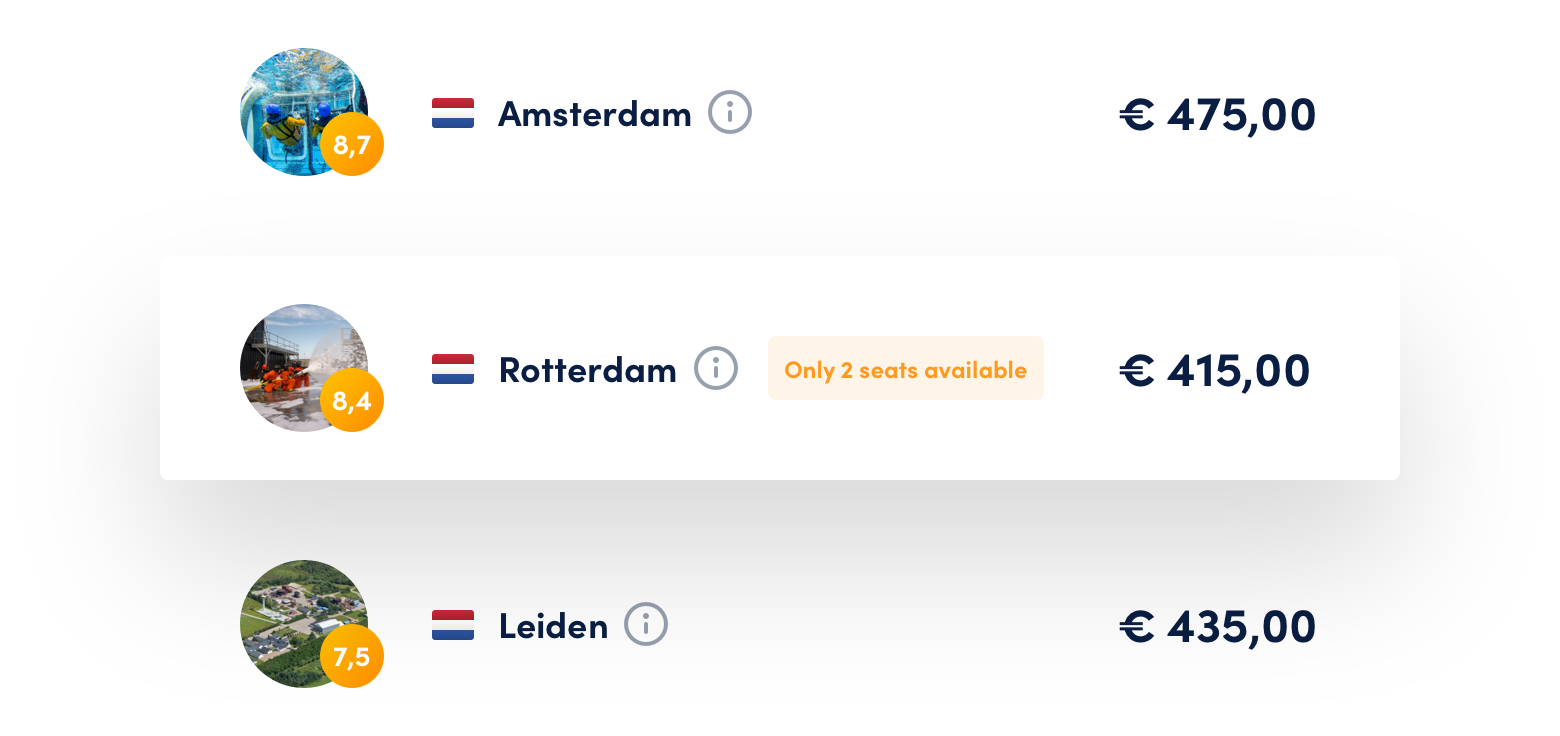Select the 7,5 rating badge for Leiden
The height and width of the screenshot is (736, 1560).
tap(352, 655)
